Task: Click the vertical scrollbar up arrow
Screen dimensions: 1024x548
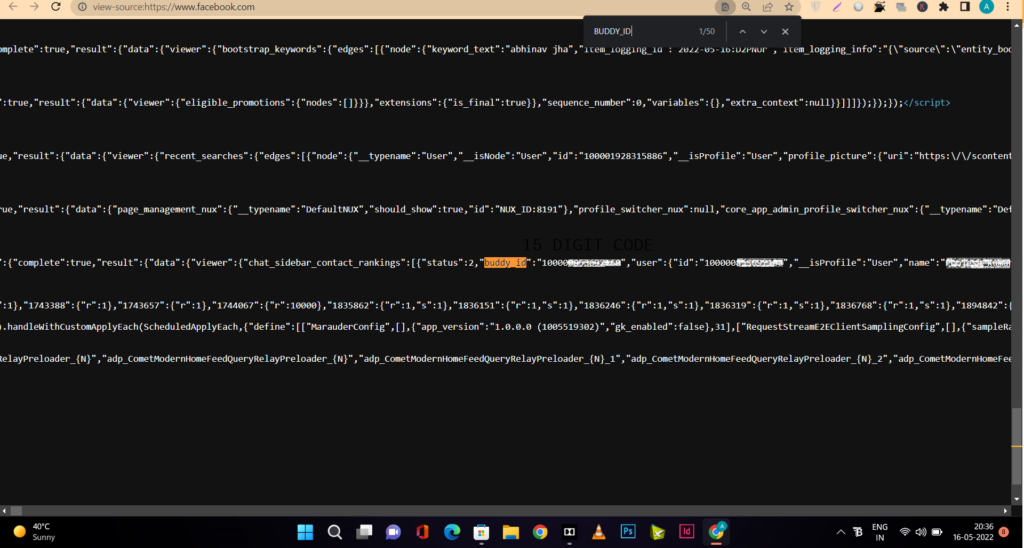Action: point(1017,26)
